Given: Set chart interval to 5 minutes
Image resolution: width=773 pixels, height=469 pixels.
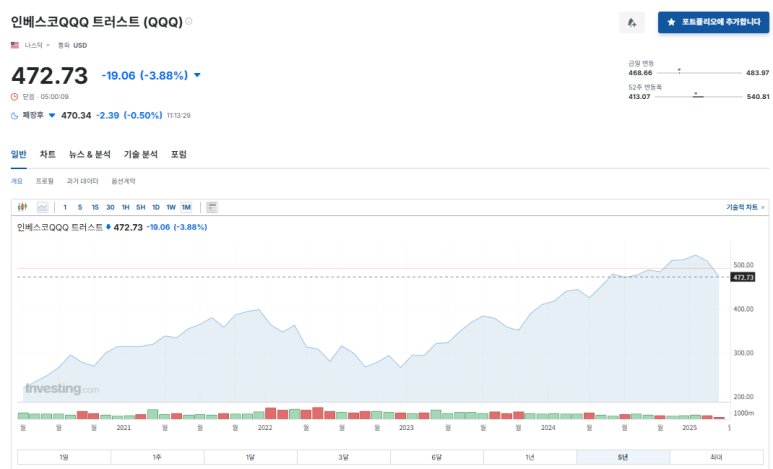Looking at the screenshot, I should [80, 207].
